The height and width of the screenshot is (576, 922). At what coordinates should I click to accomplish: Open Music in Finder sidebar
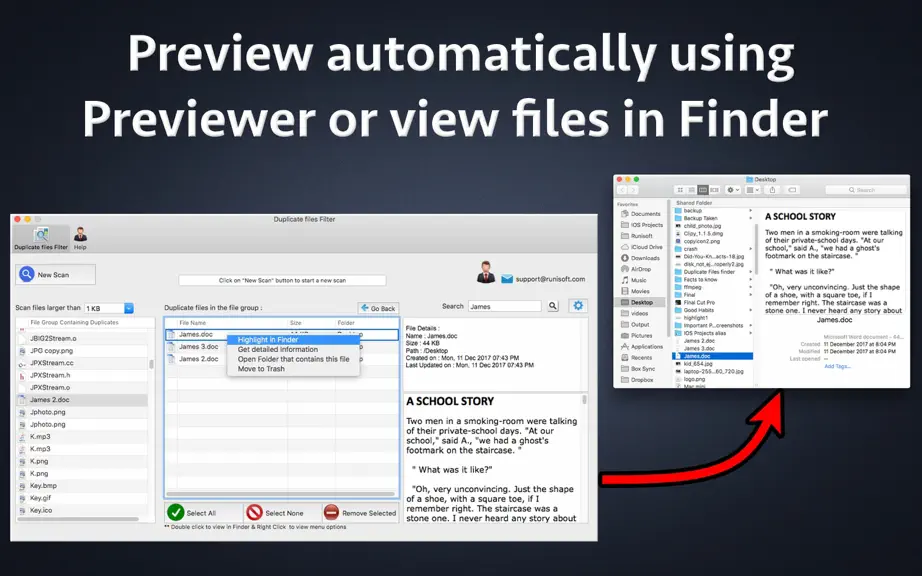click(x=634, y=280)
